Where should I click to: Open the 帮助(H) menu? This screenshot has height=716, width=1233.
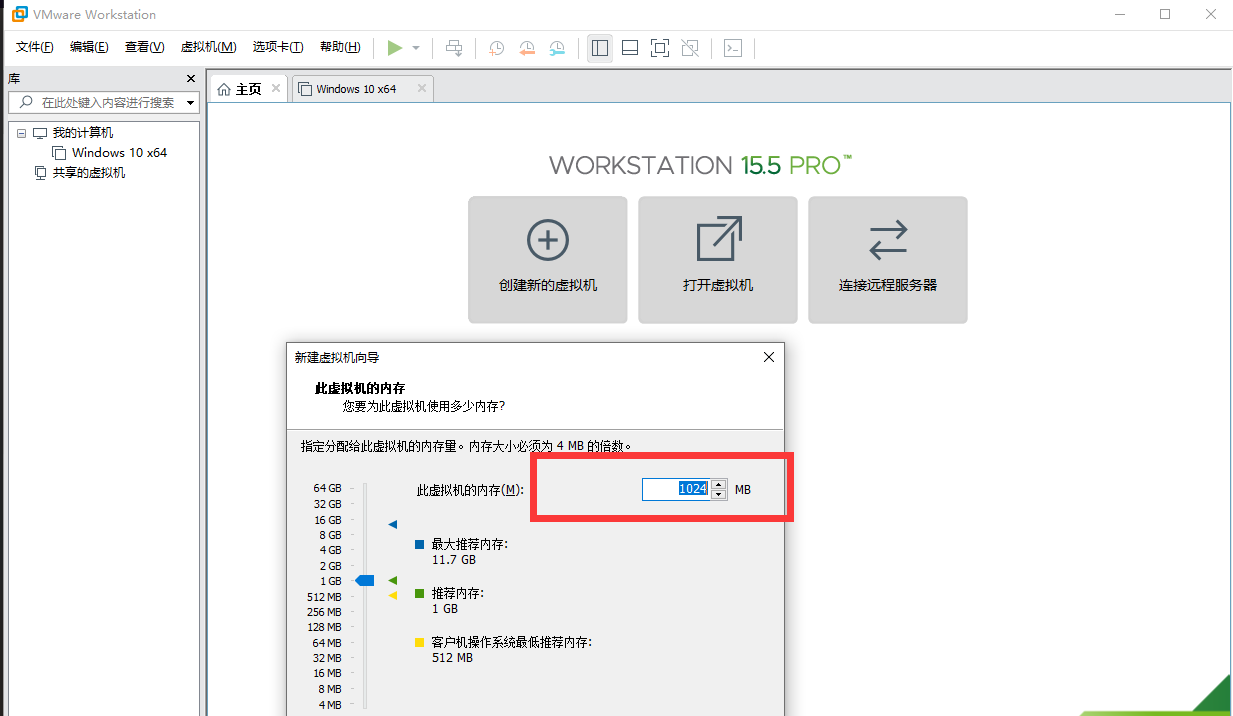(340, 47)
